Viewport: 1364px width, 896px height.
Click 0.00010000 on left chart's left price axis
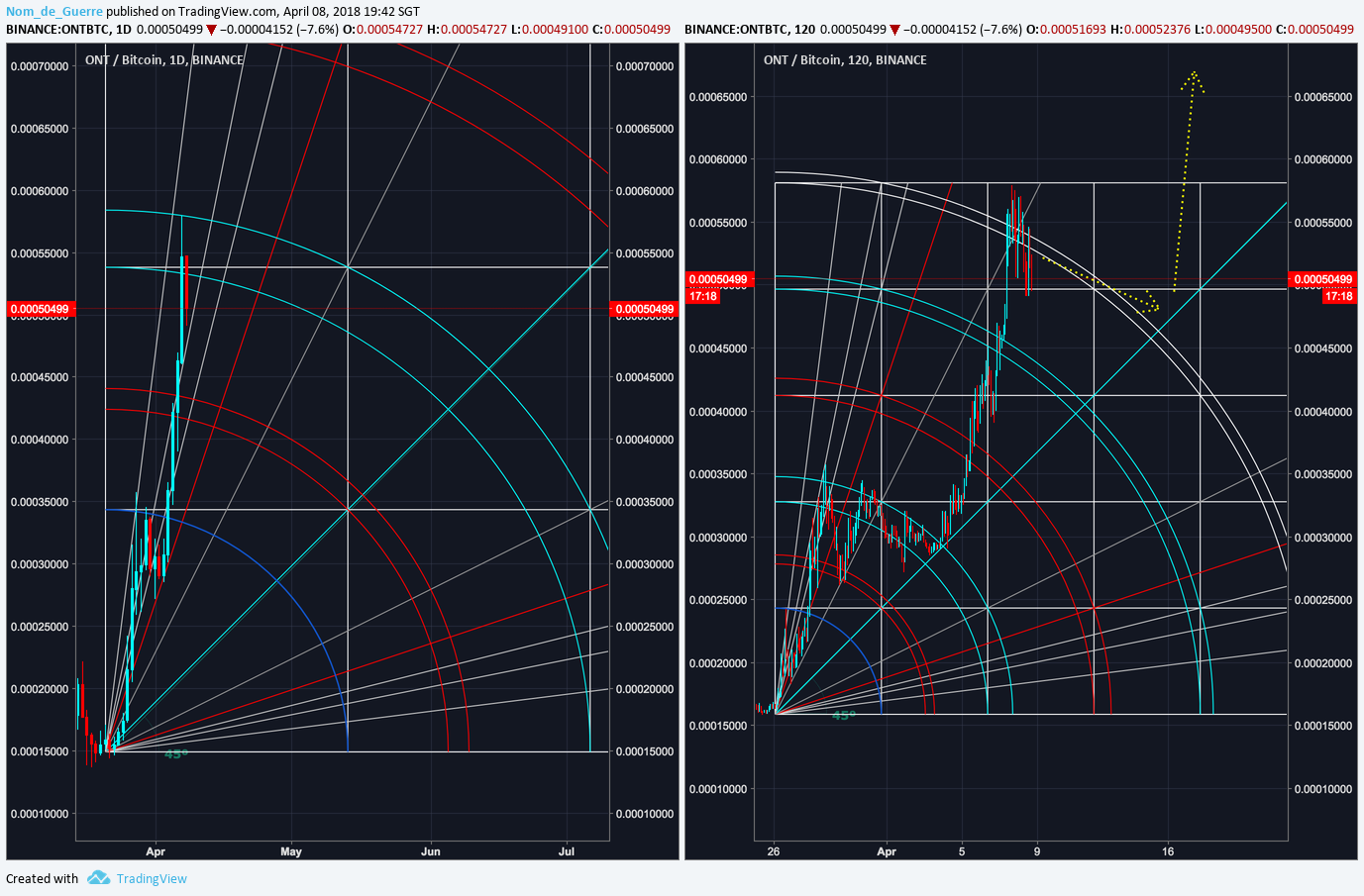[40, 814]
